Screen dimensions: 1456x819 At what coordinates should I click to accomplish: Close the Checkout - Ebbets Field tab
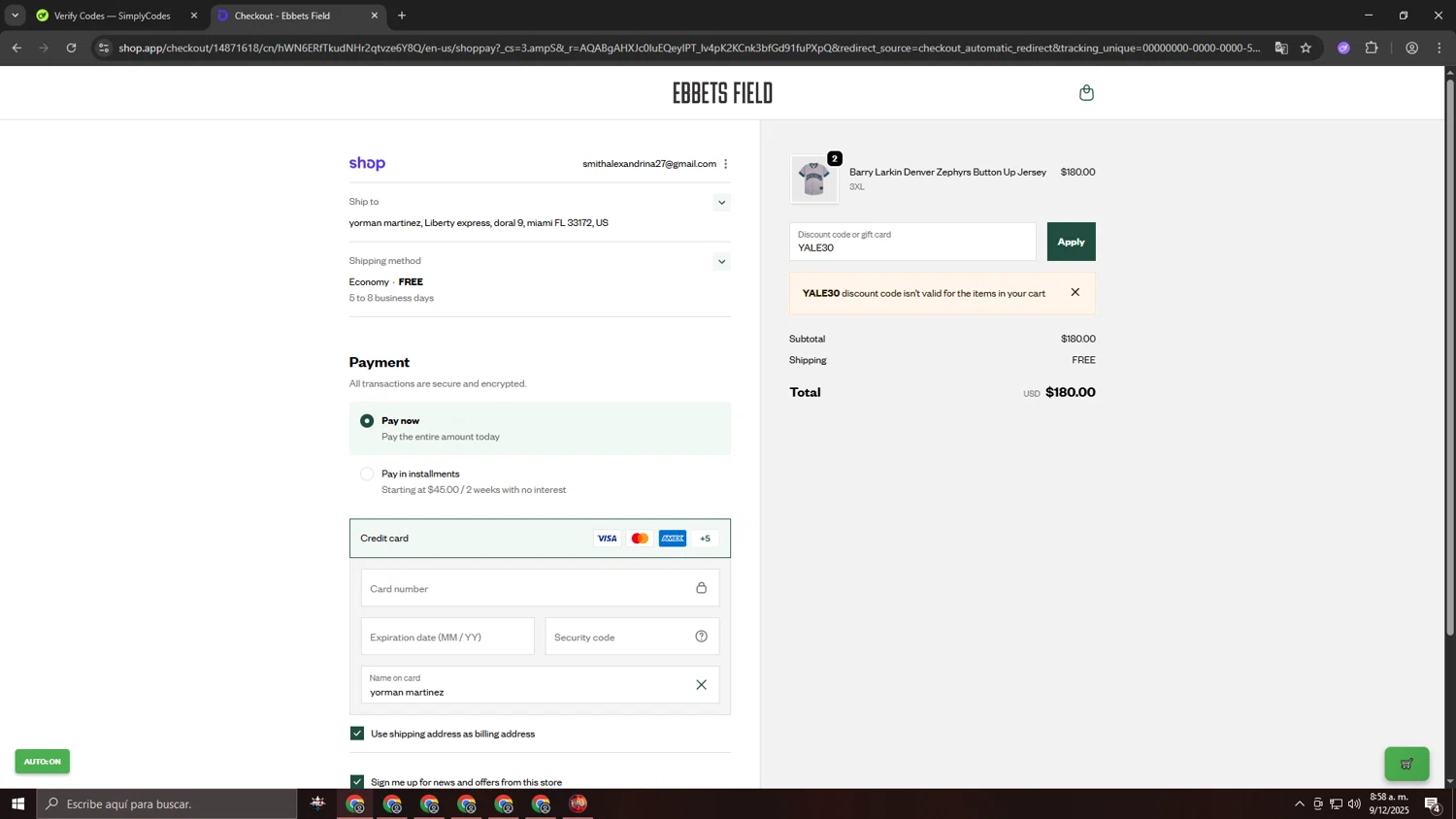point(375,16)
